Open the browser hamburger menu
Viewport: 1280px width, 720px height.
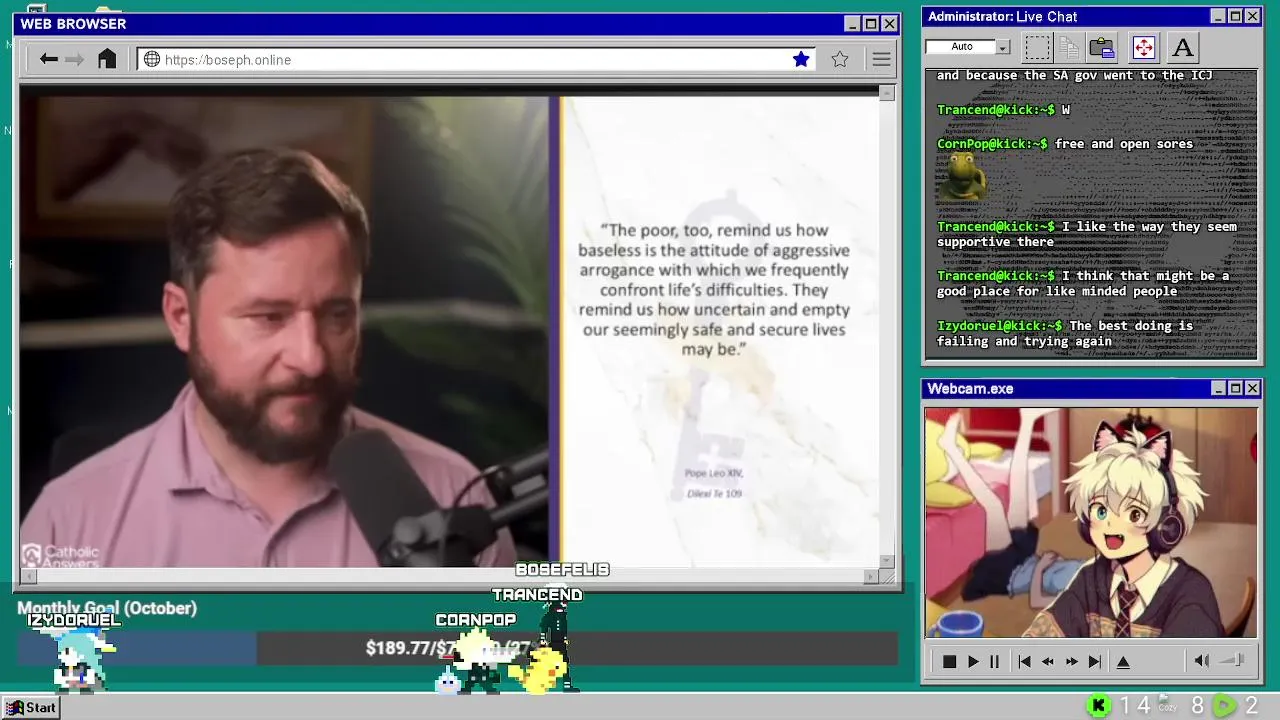click(881, 59)
